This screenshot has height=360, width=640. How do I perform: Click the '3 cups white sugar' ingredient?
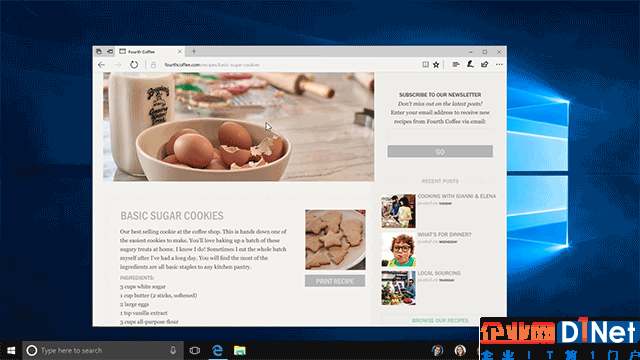tap(143, 287)
